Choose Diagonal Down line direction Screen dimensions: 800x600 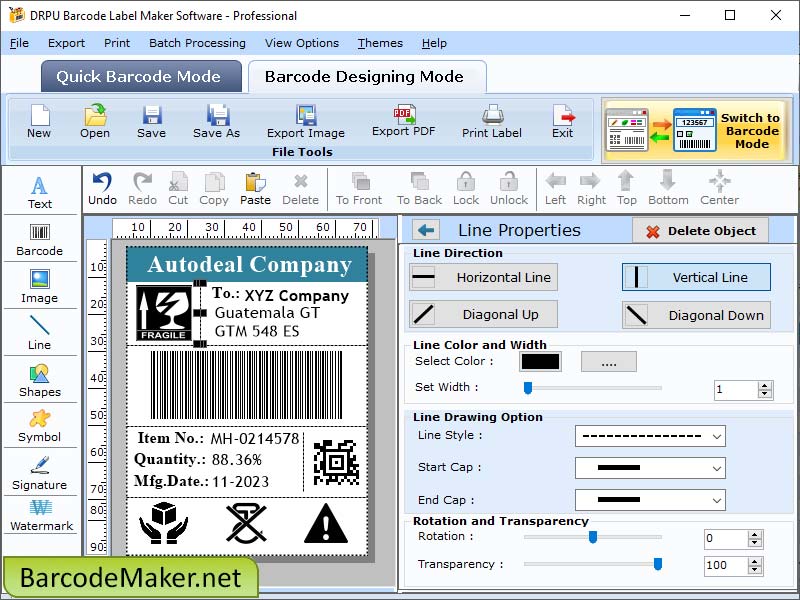coord(696,315)
